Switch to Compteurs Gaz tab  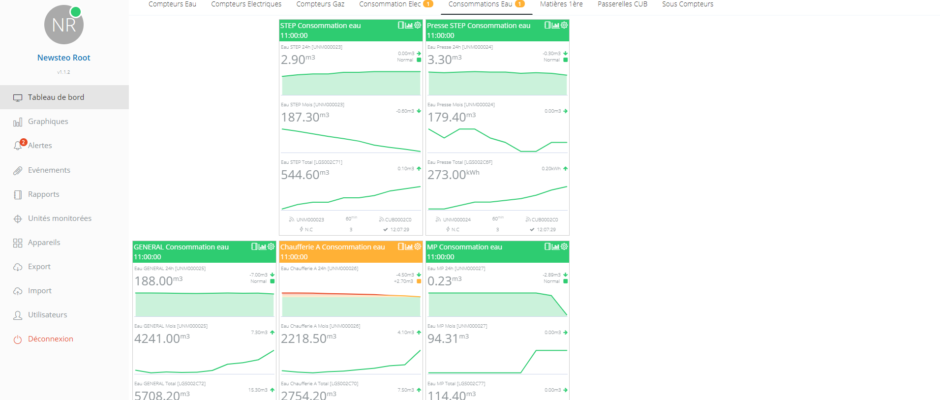coord(320,4)
